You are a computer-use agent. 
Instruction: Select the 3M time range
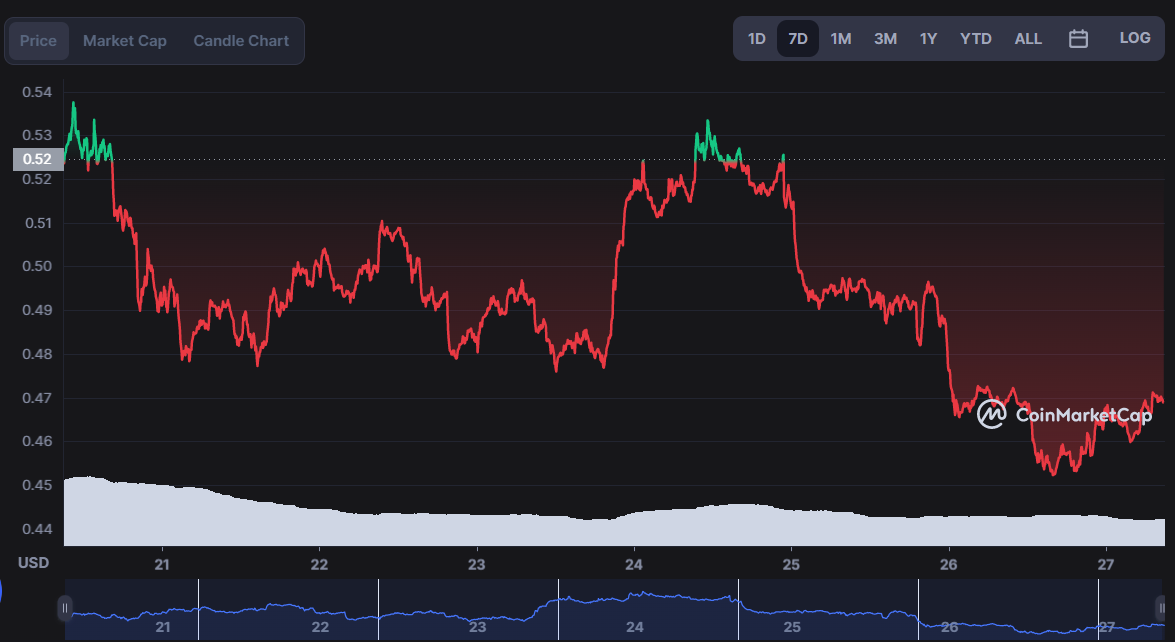885,39
